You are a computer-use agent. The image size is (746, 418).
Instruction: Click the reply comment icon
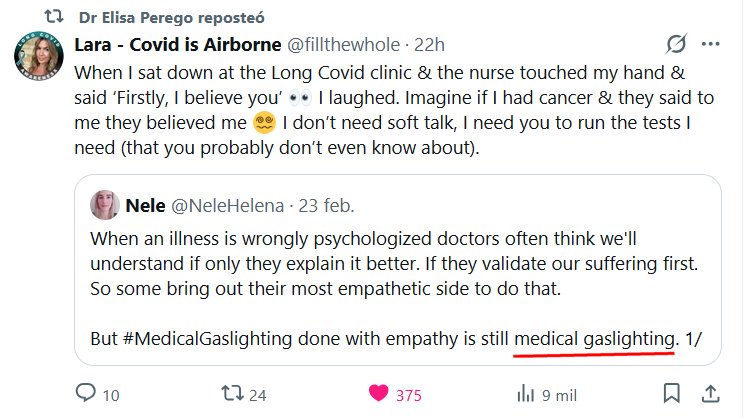[x=85, y=394]
